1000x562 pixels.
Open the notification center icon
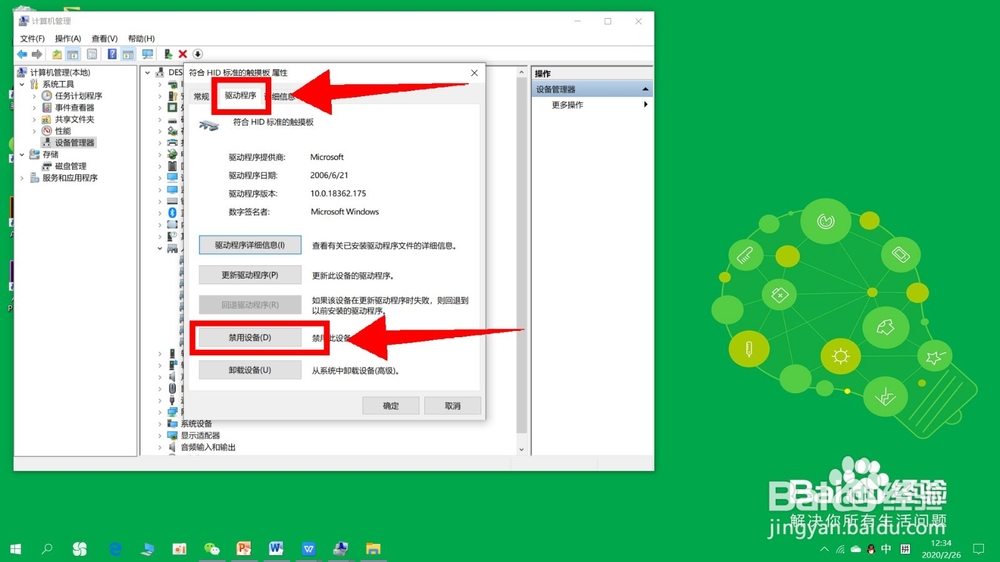click(978, 549)
